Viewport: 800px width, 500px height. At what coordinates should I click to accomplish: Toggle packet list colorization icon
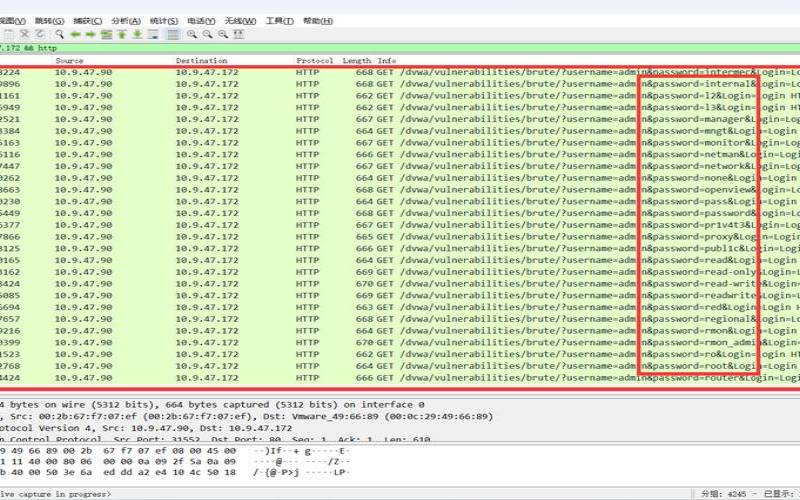173,34
